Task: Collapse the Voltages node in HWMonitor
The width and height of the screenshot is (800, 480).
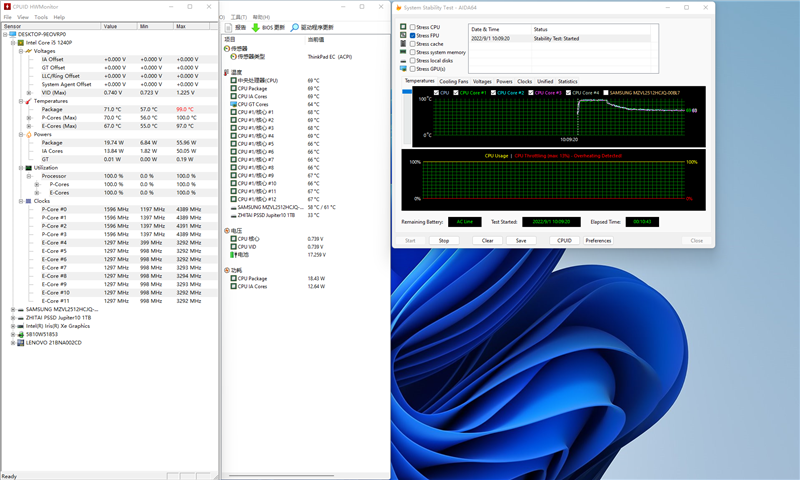Action: tap(21, 51)
